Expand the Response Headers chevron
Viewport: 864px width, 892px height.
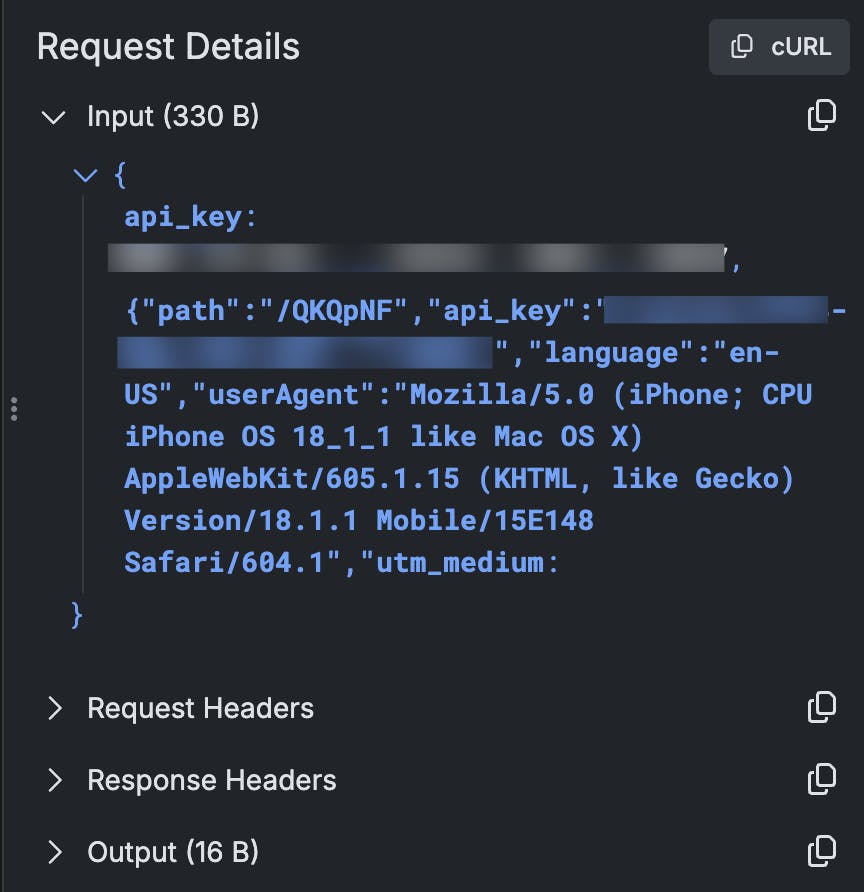(x=55, y=780)
